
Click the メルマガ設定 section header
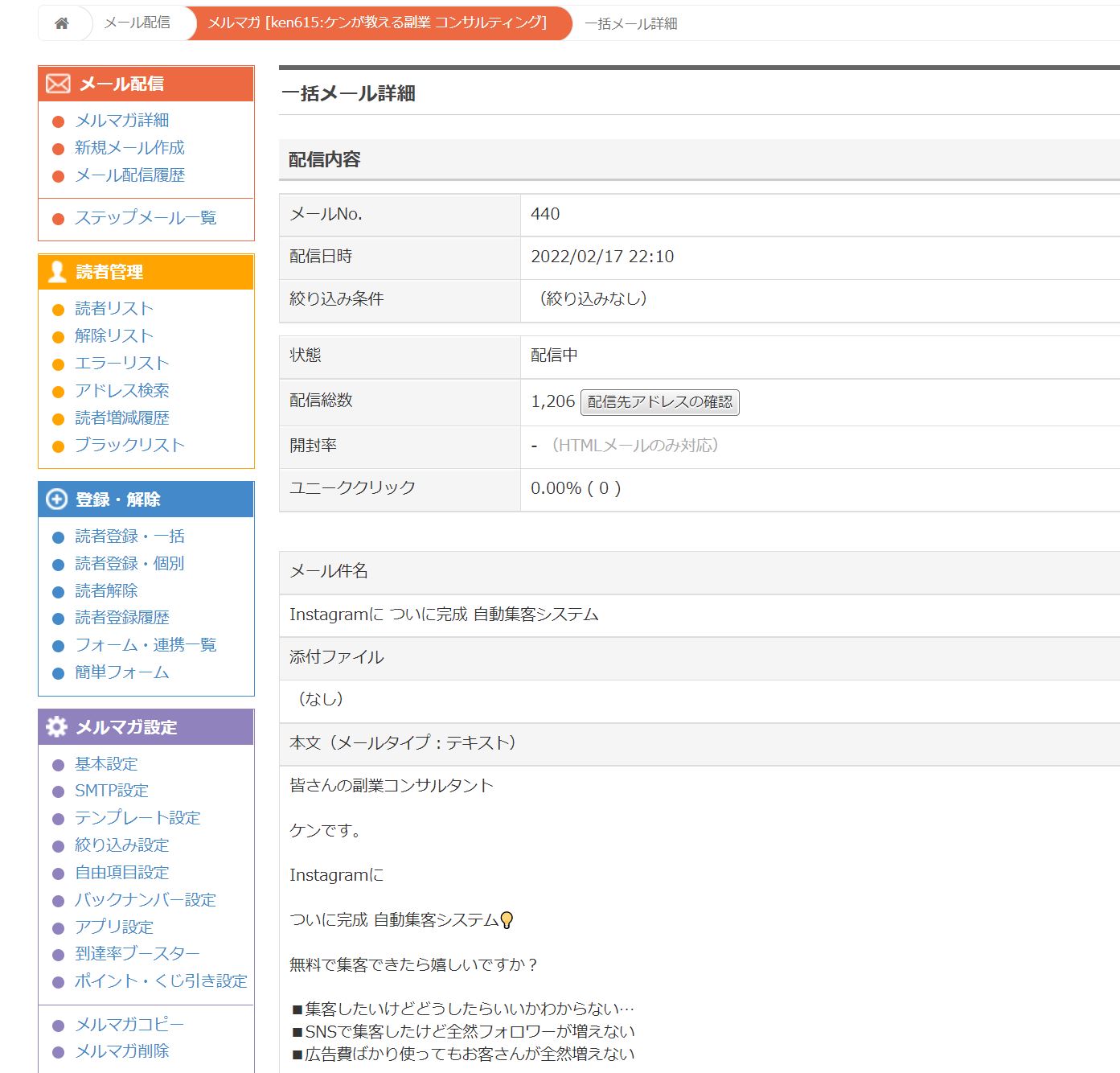tap(146, 727)
